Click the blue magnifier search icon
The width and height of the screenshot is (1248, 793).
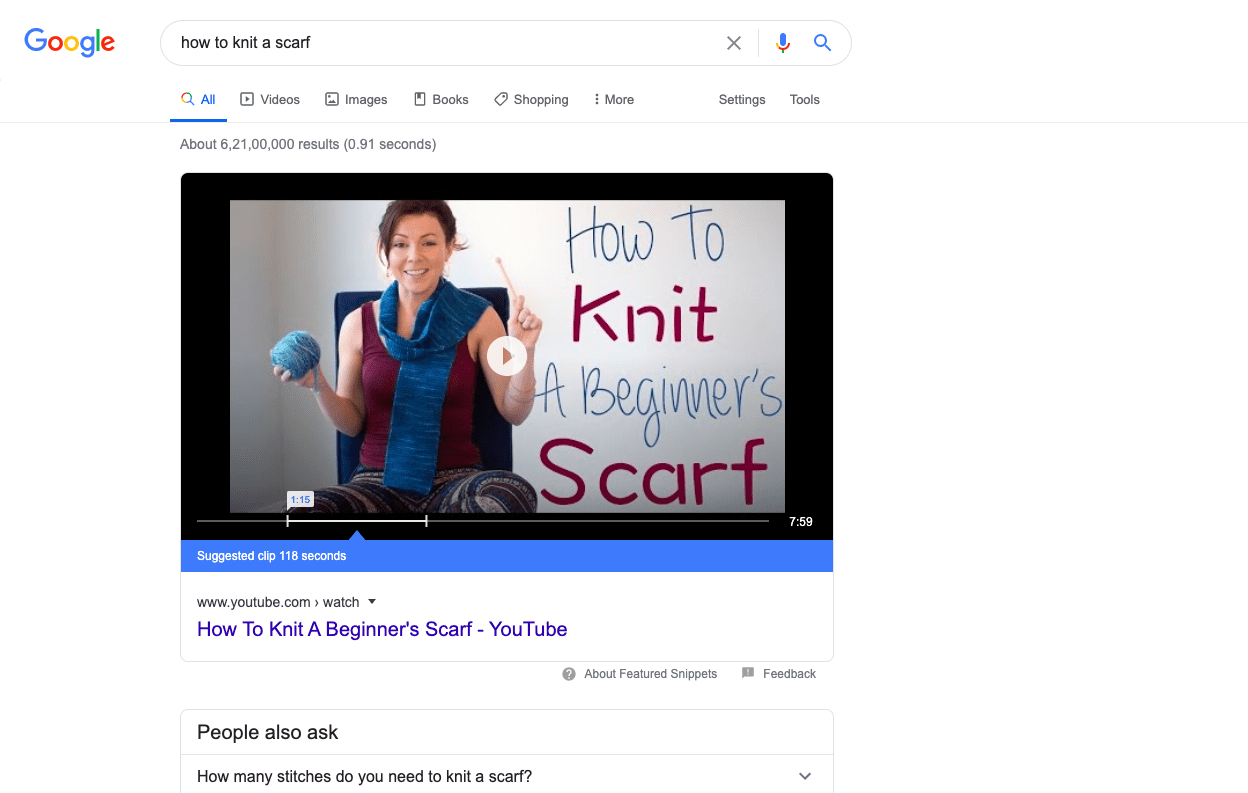click(822, 43)
